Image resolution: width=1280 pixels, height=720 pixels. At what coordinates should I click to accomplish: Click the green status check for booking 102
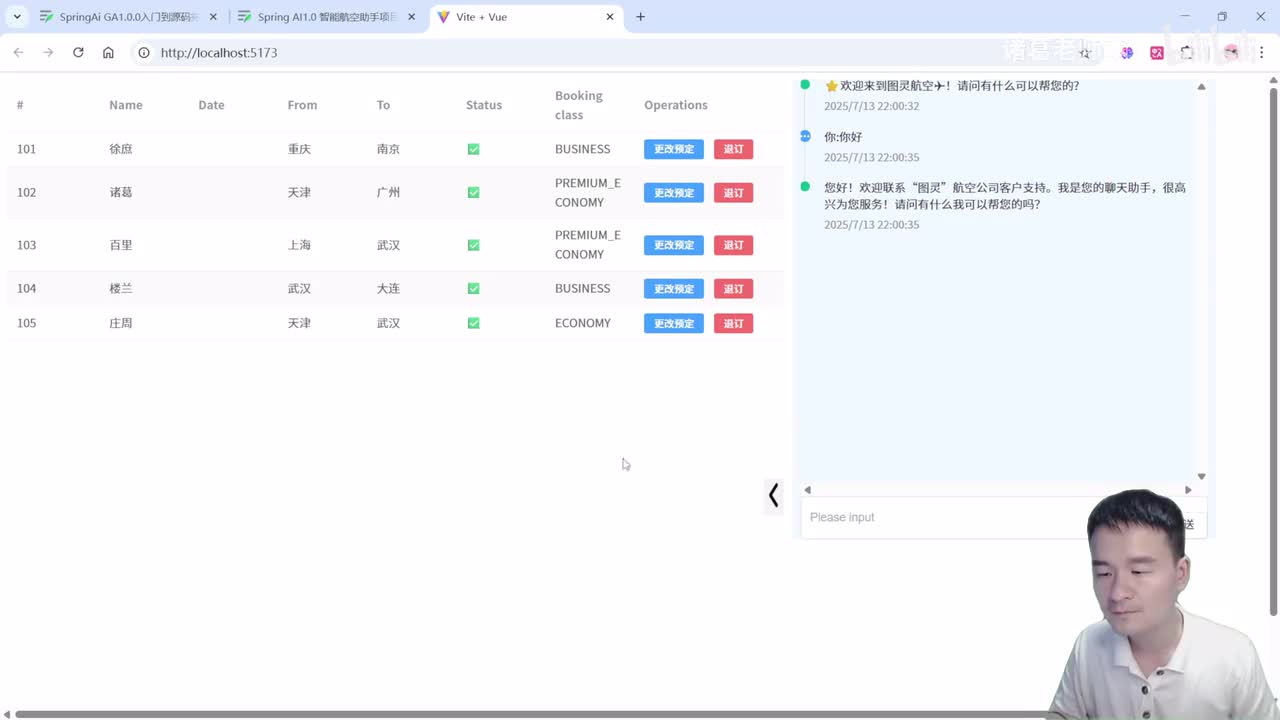473,192
